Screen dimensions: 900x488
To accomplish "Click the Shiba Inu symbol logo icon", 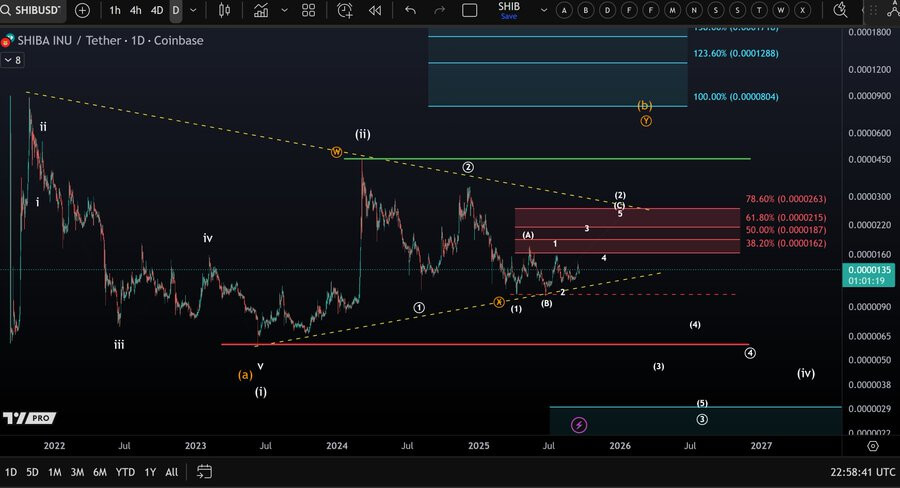I will pyautogui.click(x=7, y=40).
